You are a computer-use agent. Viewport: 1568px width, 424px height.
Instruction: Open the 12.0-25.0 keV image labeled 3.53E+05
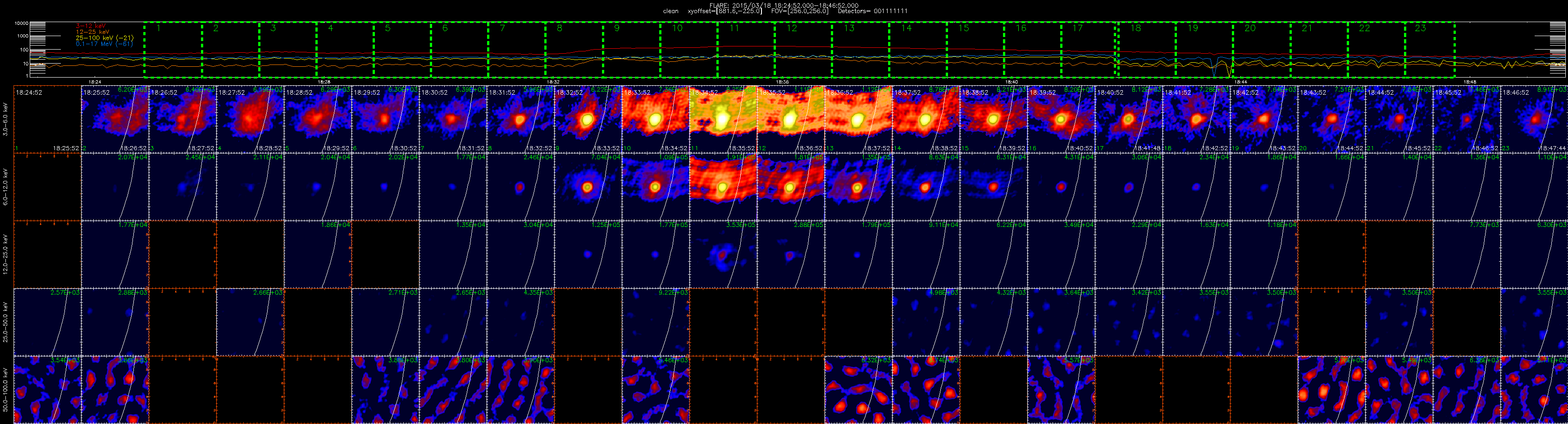(x=723, y=255)
